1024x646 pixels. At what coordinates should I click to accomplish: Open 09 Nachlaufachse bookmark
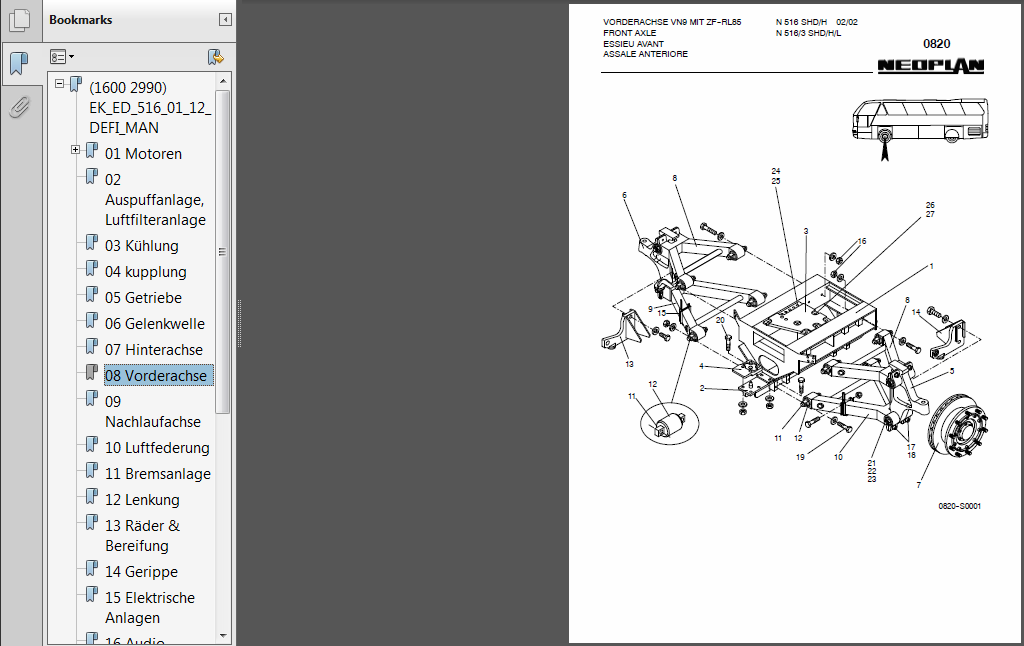(x=153, y=412)
